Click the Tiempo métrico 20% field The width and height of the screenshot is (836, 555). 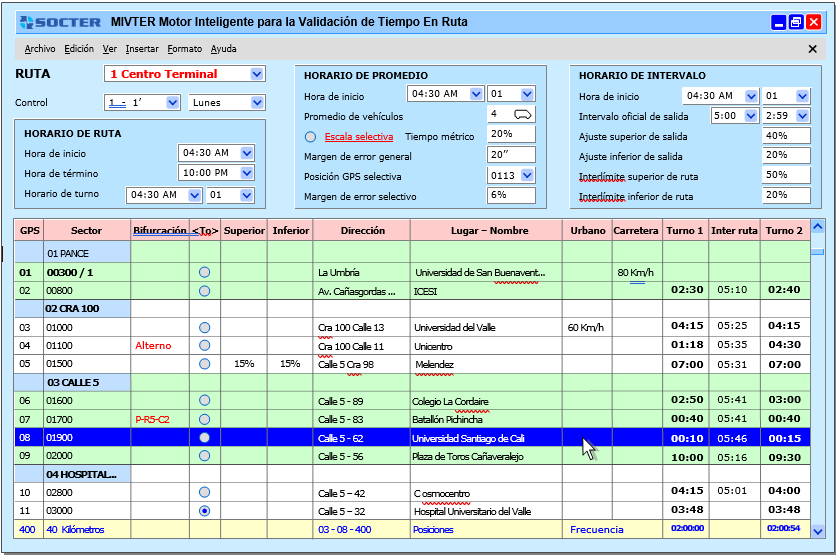(511, 134)
